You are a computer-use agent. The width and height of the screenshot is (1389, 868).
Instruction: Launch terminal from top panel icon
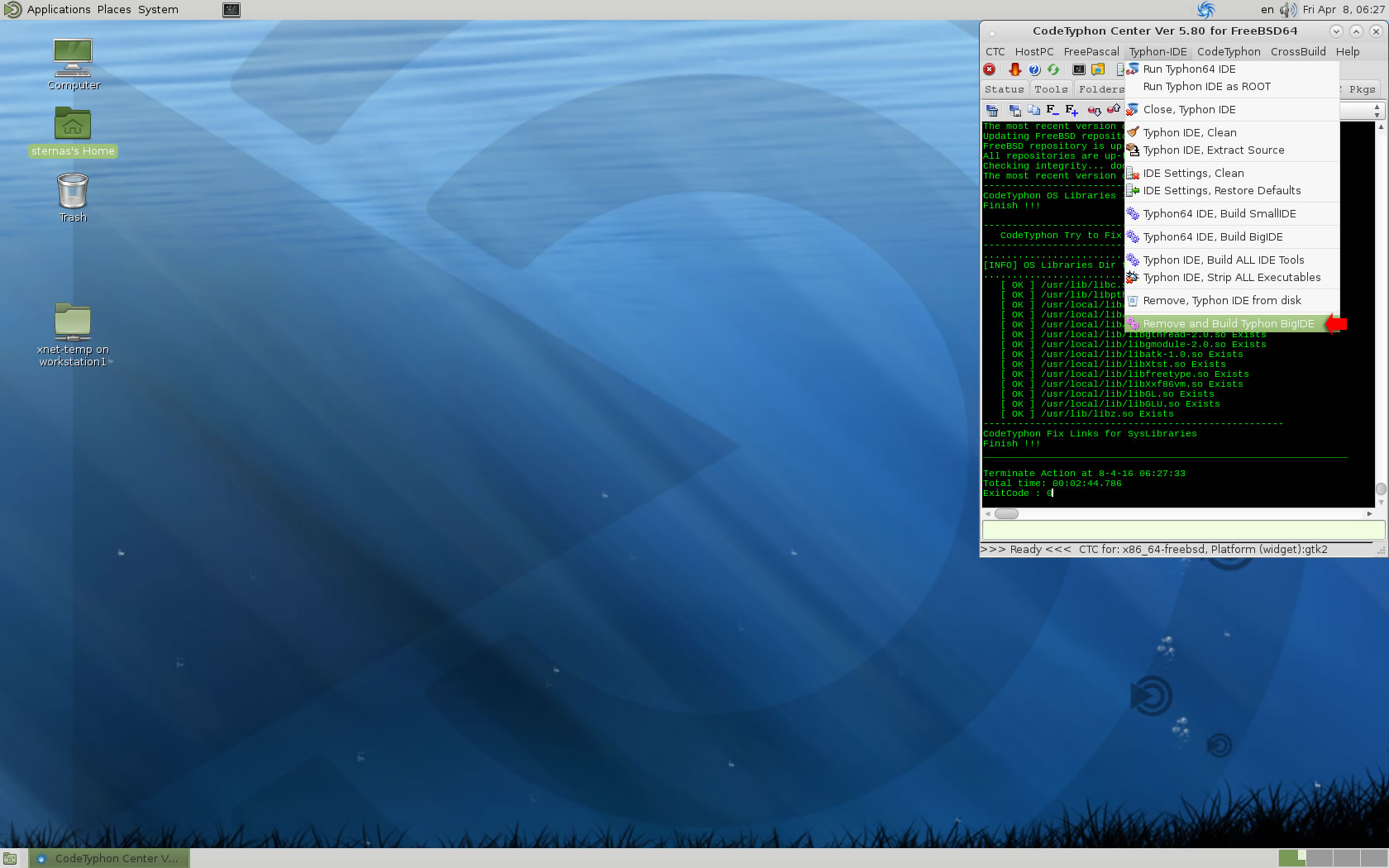(x=231, y=10)
